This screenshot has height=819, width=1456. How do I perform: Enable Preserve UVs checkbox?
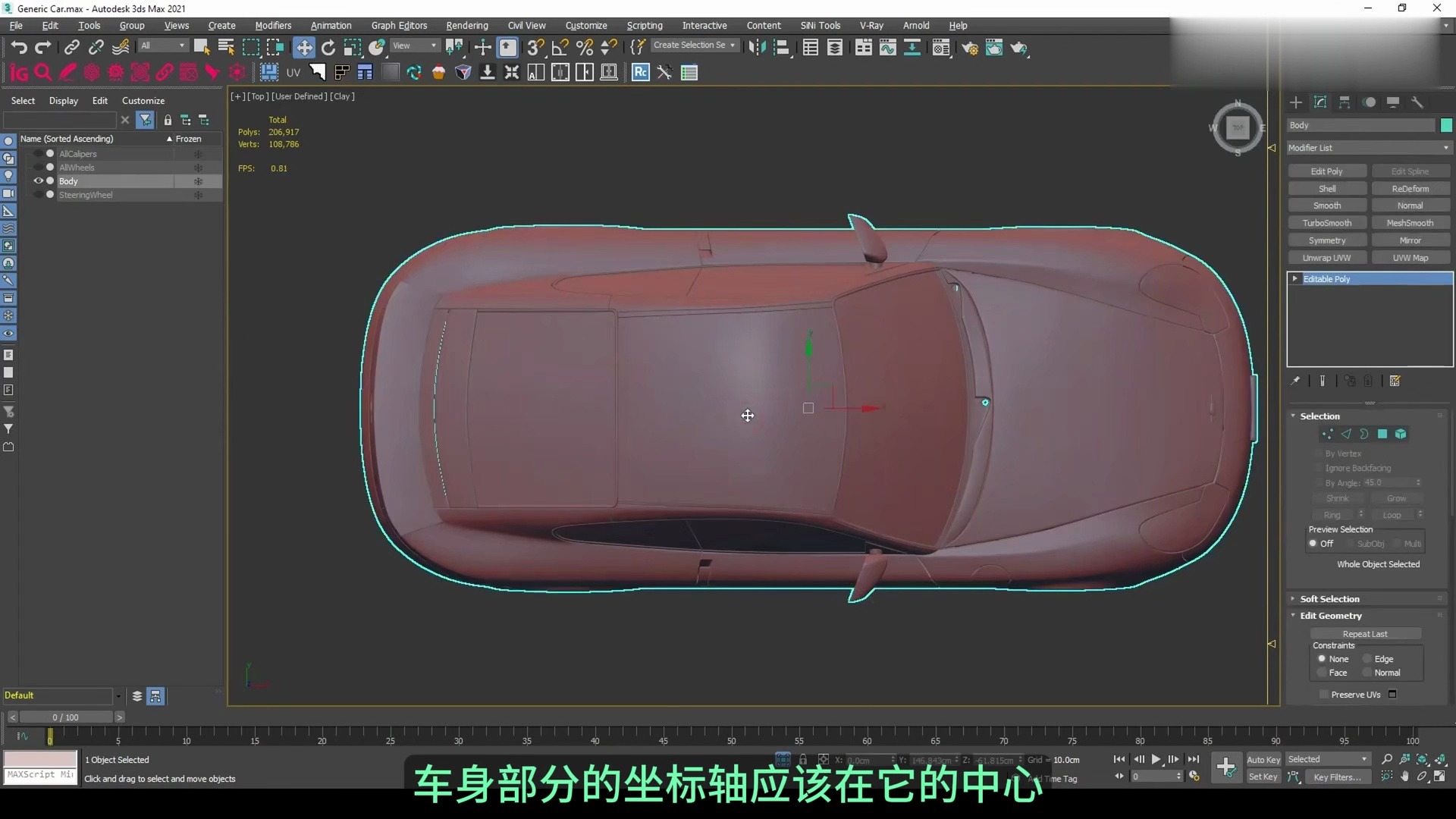pos(1324,695)
